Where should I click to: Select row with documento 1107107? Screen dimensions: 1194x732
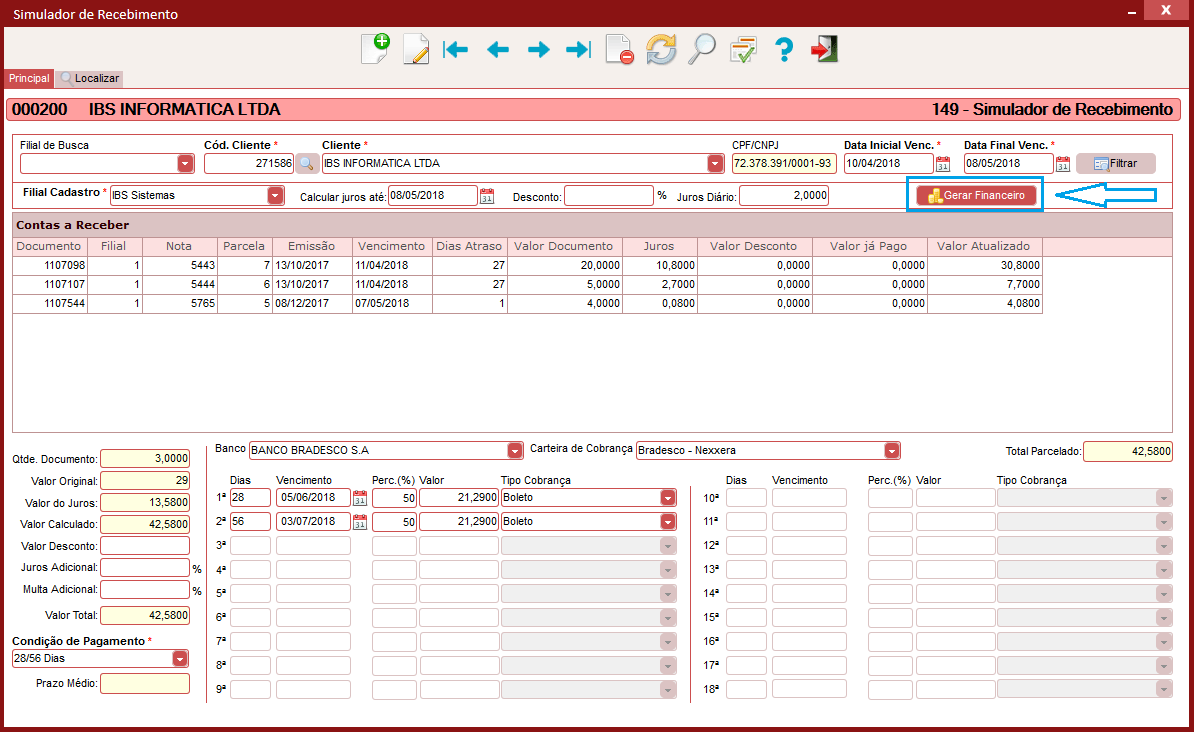(527, 285)
